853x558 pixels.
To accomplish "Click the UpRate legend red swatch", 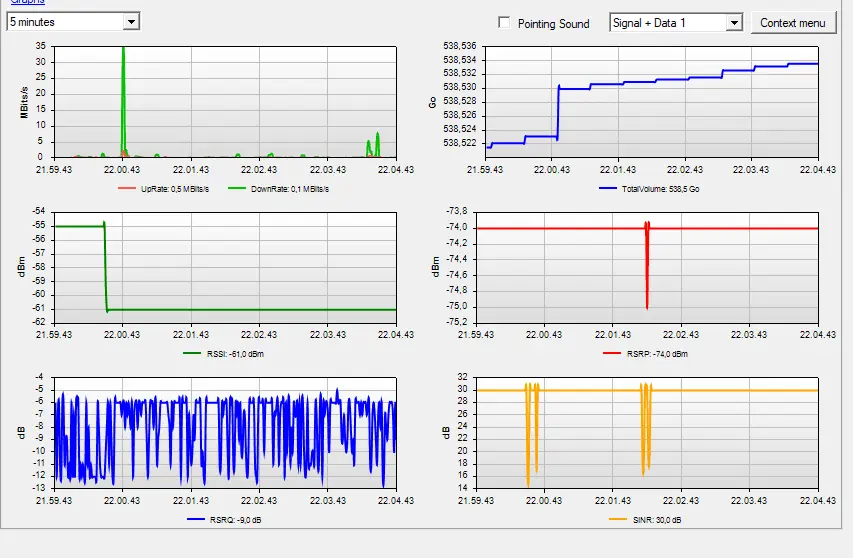I will click(x=127, y=189).
